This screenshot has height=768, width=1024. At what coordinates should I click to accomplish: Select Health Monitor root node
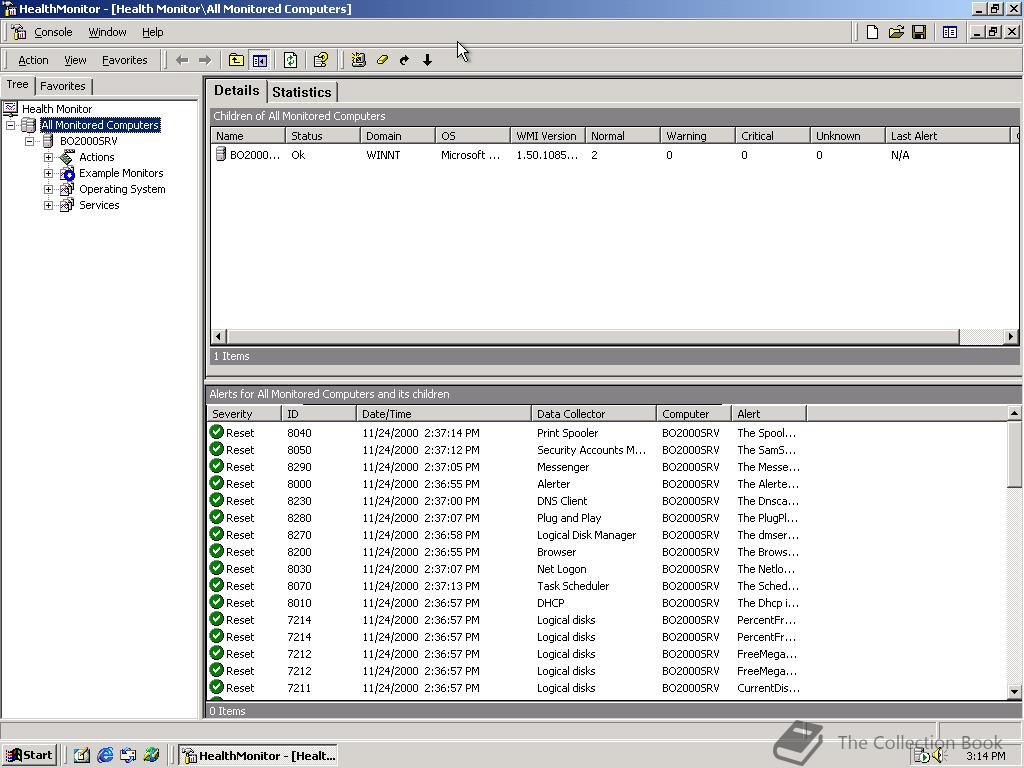pyautogui.click(x=57, y=109)
